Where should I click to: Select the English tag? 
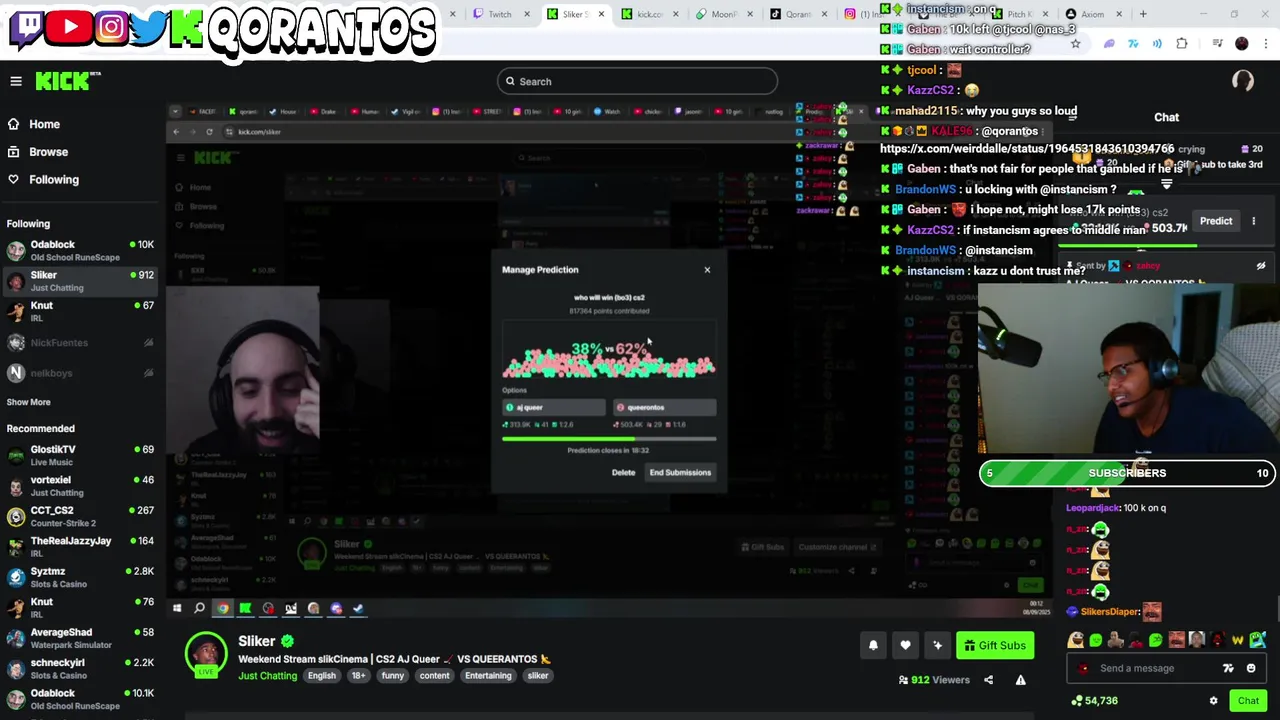point(322,676)
